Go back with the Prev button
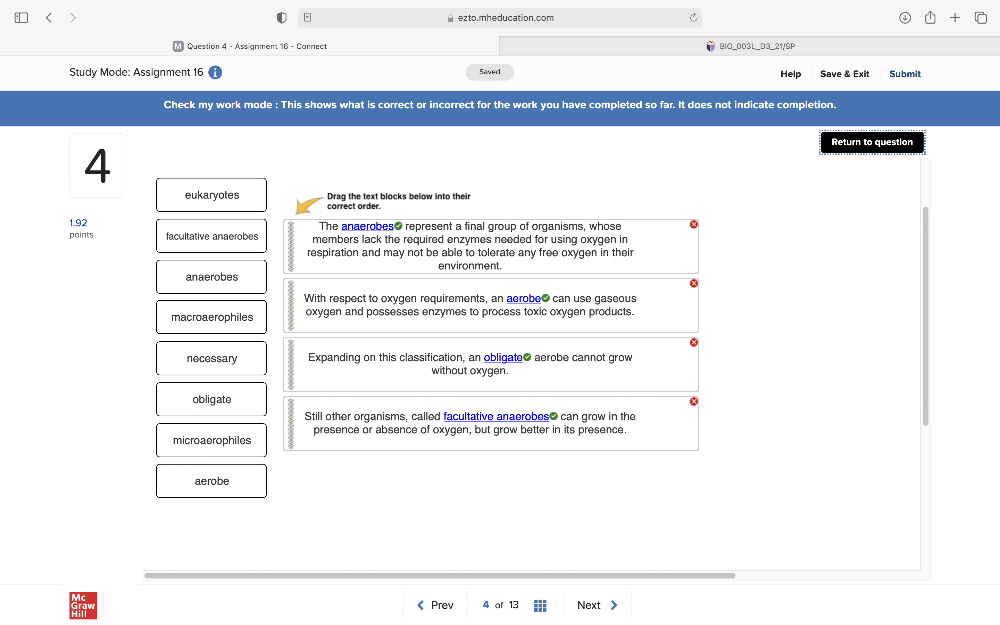 pos(435,605)
